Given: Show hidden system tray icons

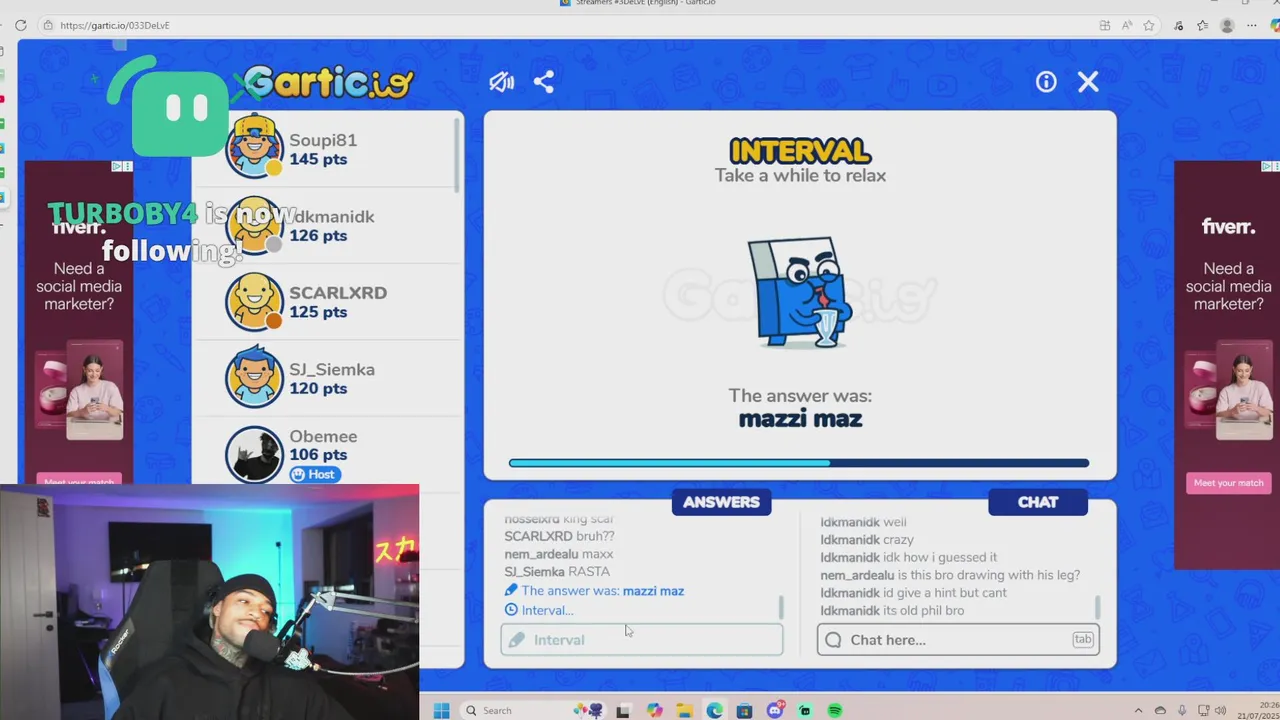Looking at the screenshot, I should click(1138, 710).
